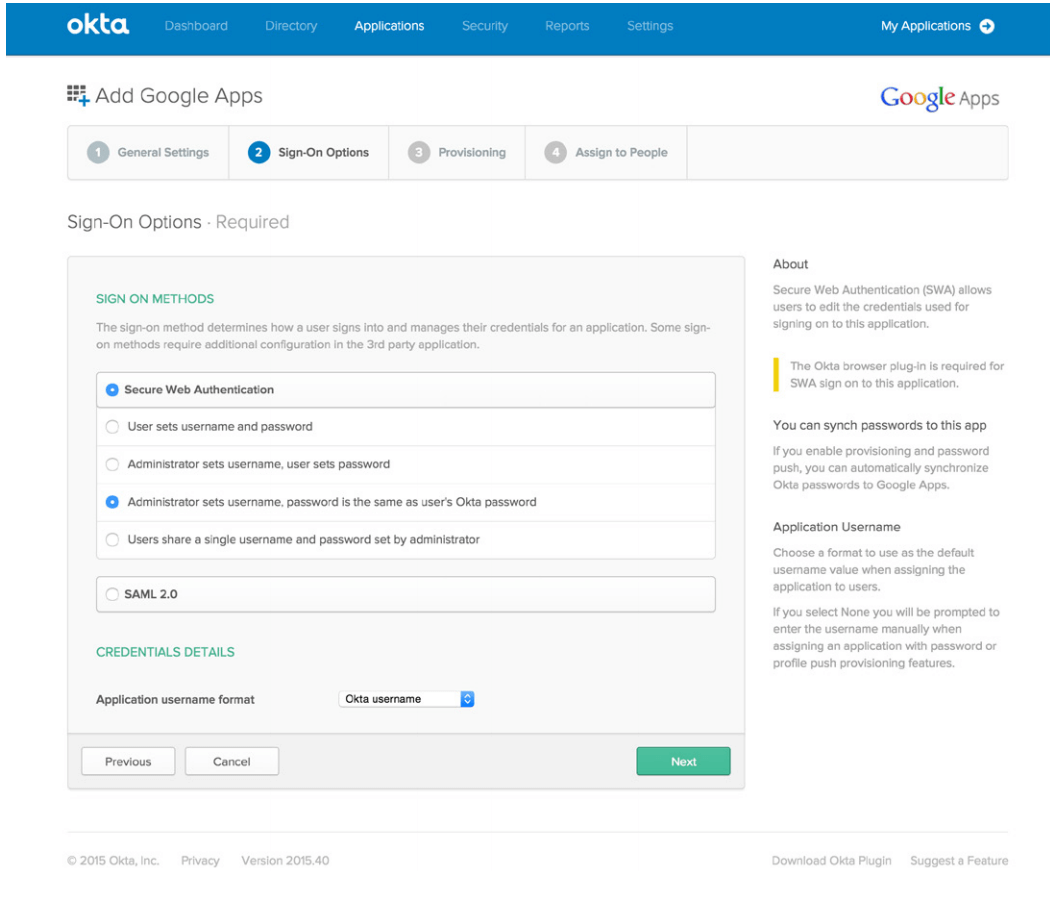Image resolution: width=1056 pixels, height=902 pixels.
Task: Click step 4 circle for Assign to People
Action: pyautogui.click(x=555, y=153)
